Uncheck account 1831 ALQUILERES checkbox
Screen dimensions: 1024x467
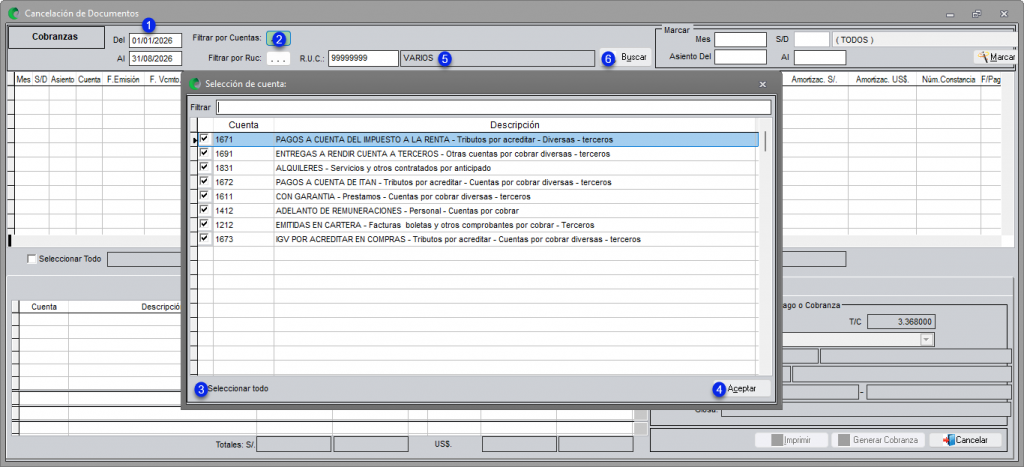pos(204,168)
